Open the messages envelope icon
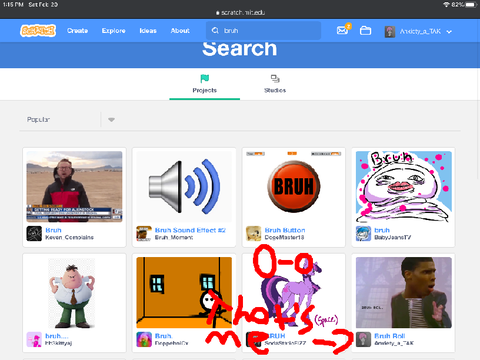Image resolution: width=480 pixels, height=360 pixels. pos(342,31)
